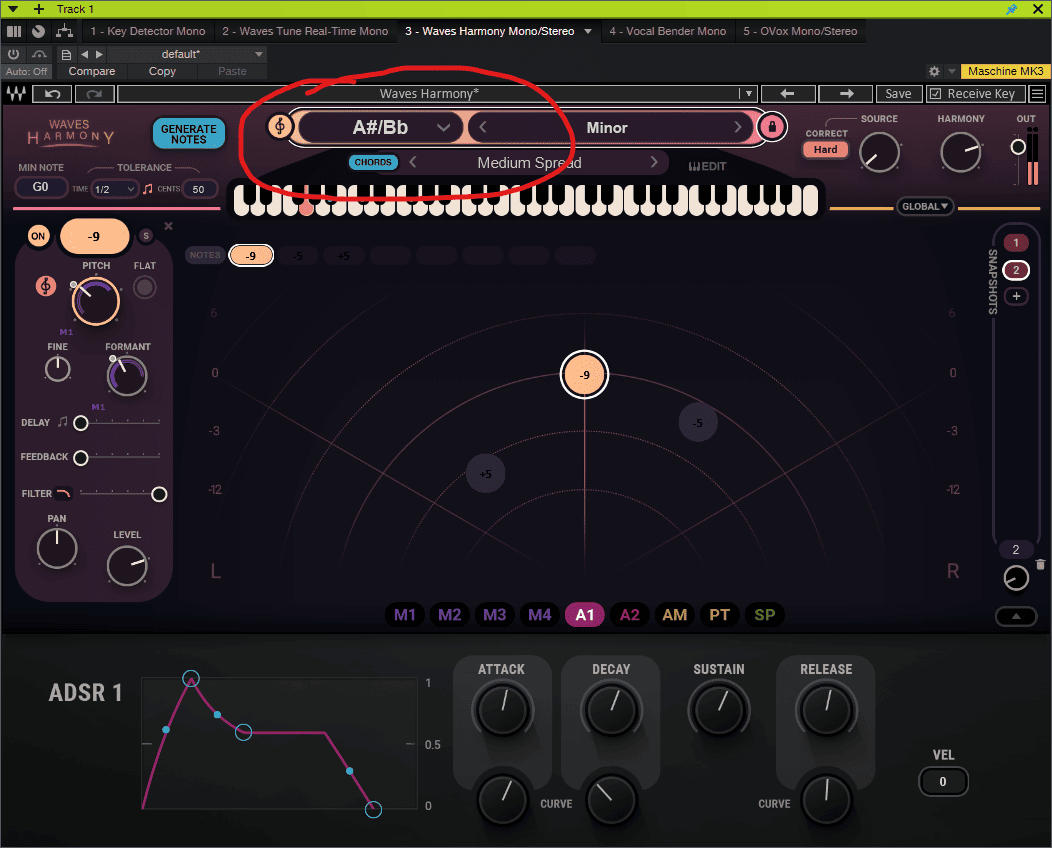Screen dimensions: 1052x848
Task: Click the treble clef key icon
Action: click(x=280, y=126)
